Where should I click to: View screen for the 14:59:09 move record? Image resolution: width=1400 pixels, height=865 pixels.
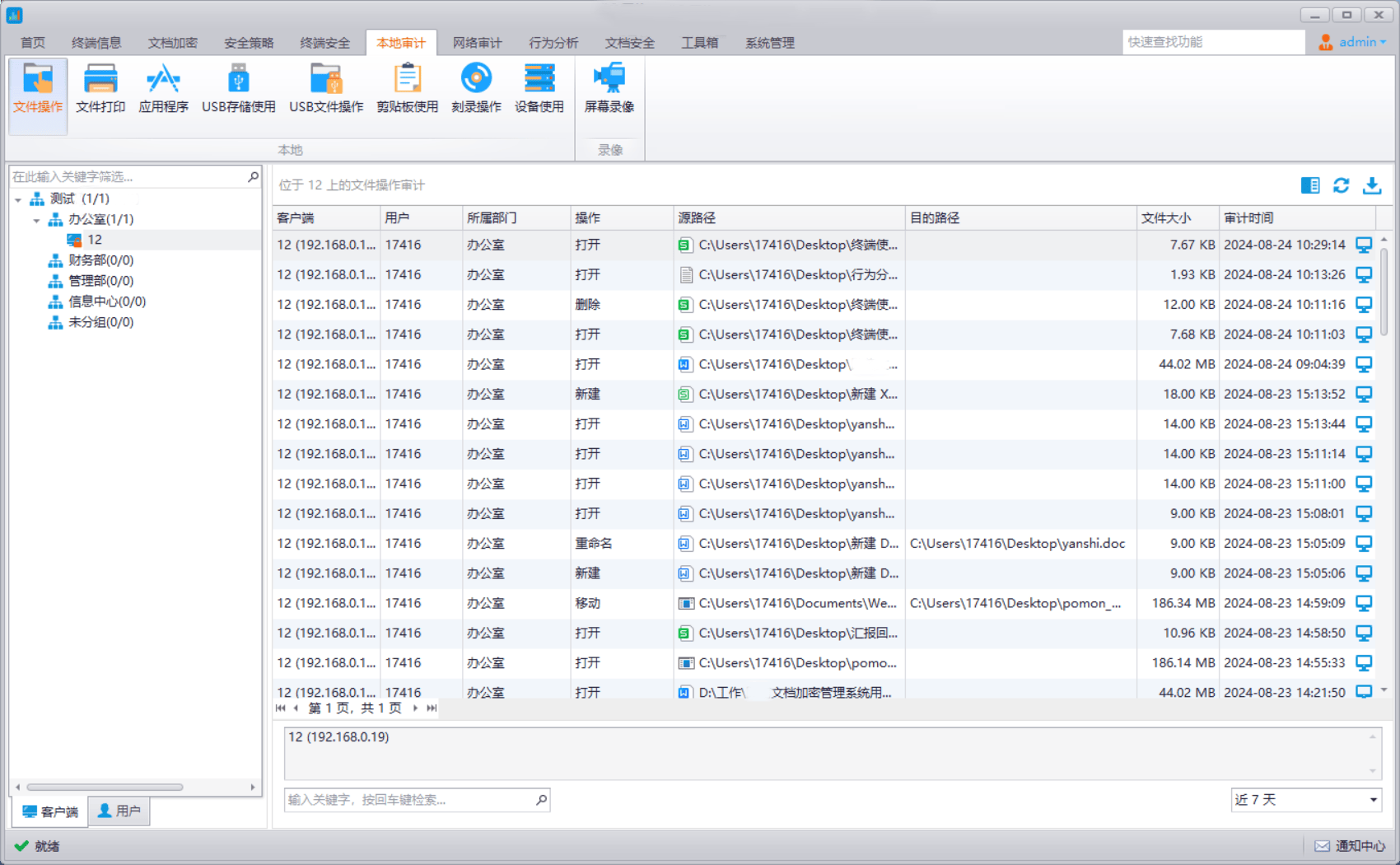pos(1364,603)
